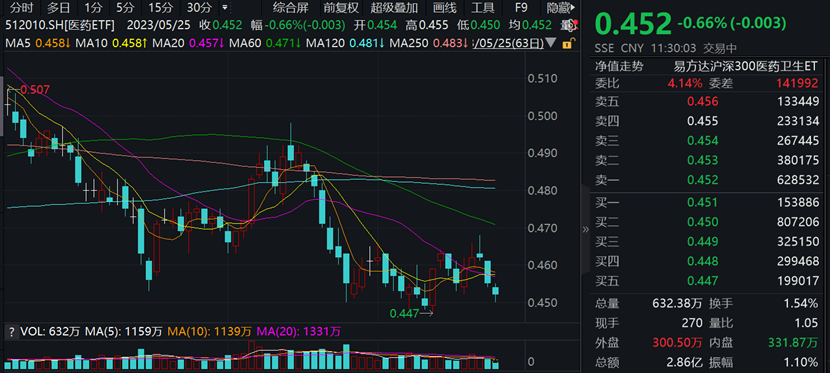Click the 振幅 1.10% value
The image size is (830, 373).
[801, 362]
